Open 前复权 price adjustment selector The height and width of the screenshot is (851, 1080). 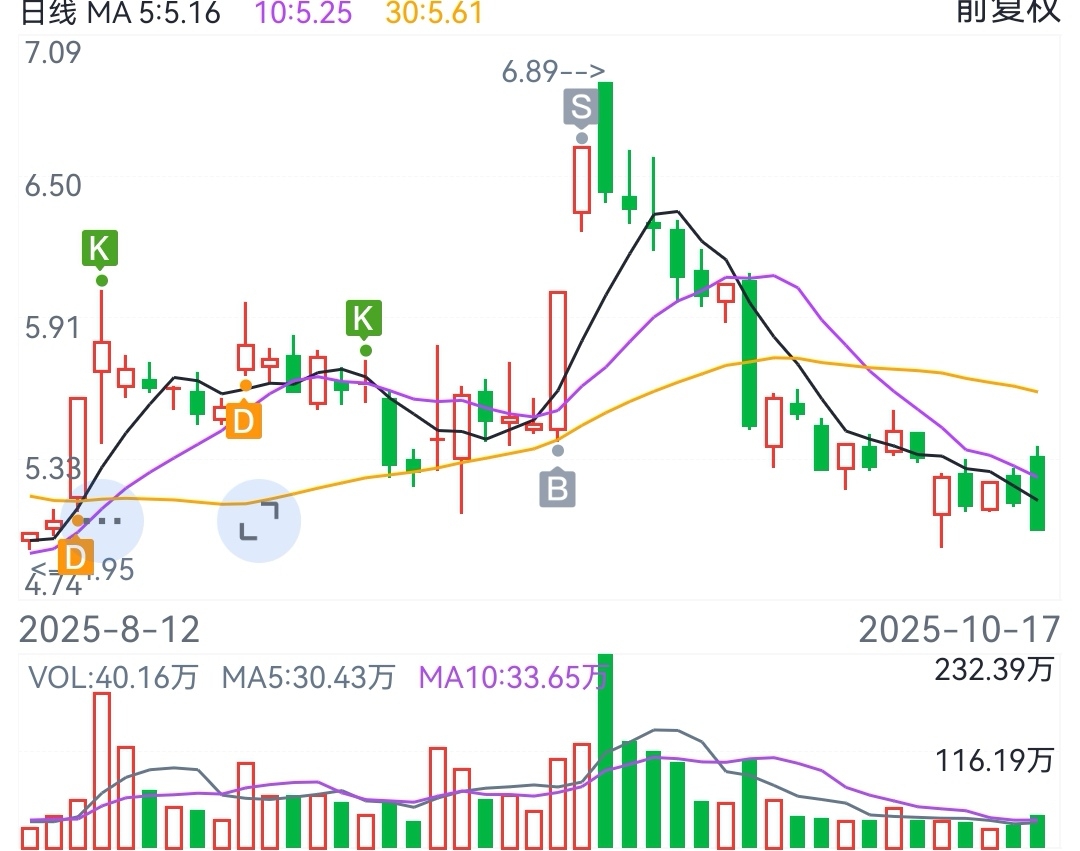click(x=1008, y=11)
